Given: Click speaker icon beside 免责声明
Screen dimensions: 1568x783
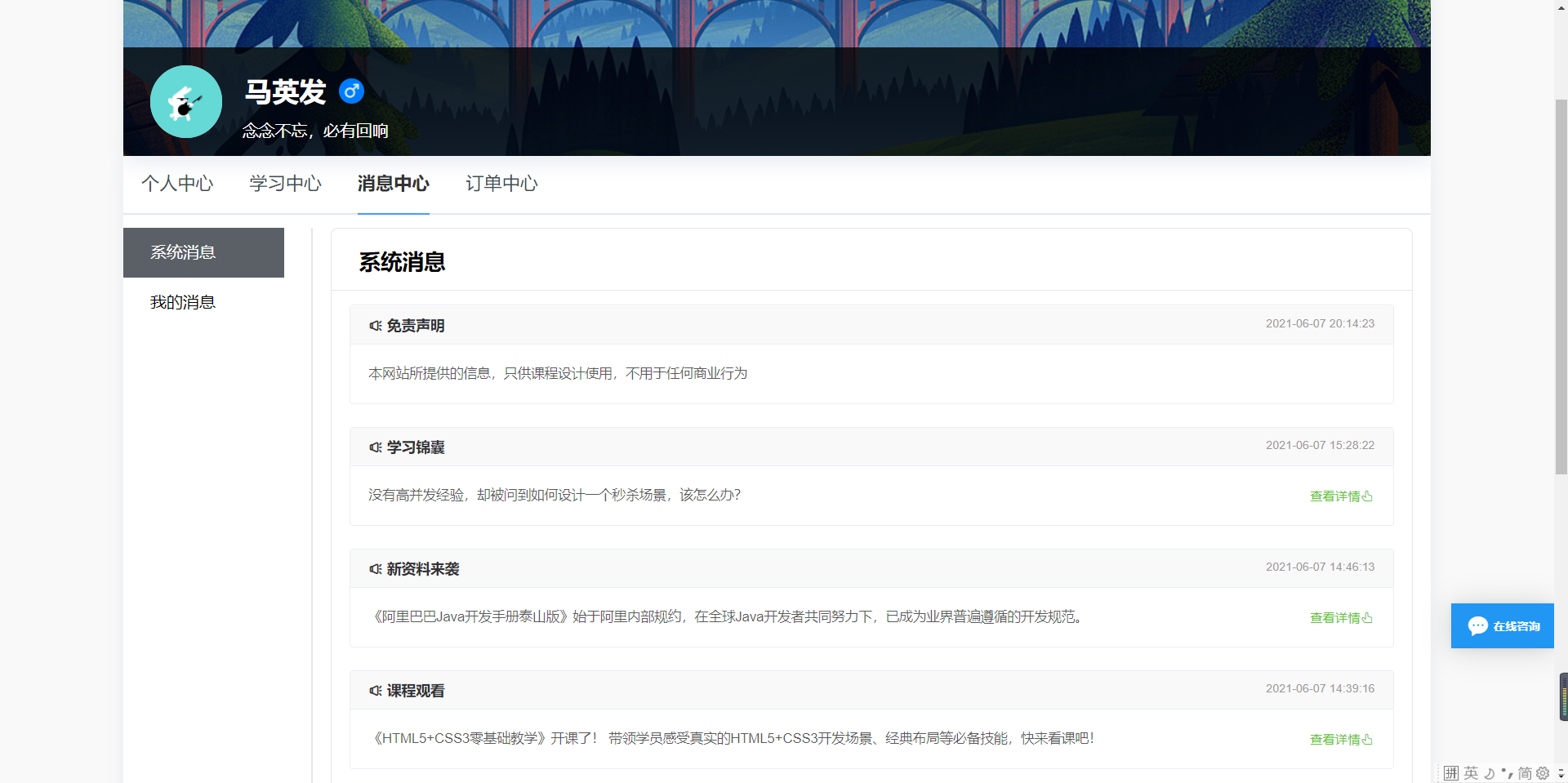Looking at the screenshot, I should coord(376,326).
